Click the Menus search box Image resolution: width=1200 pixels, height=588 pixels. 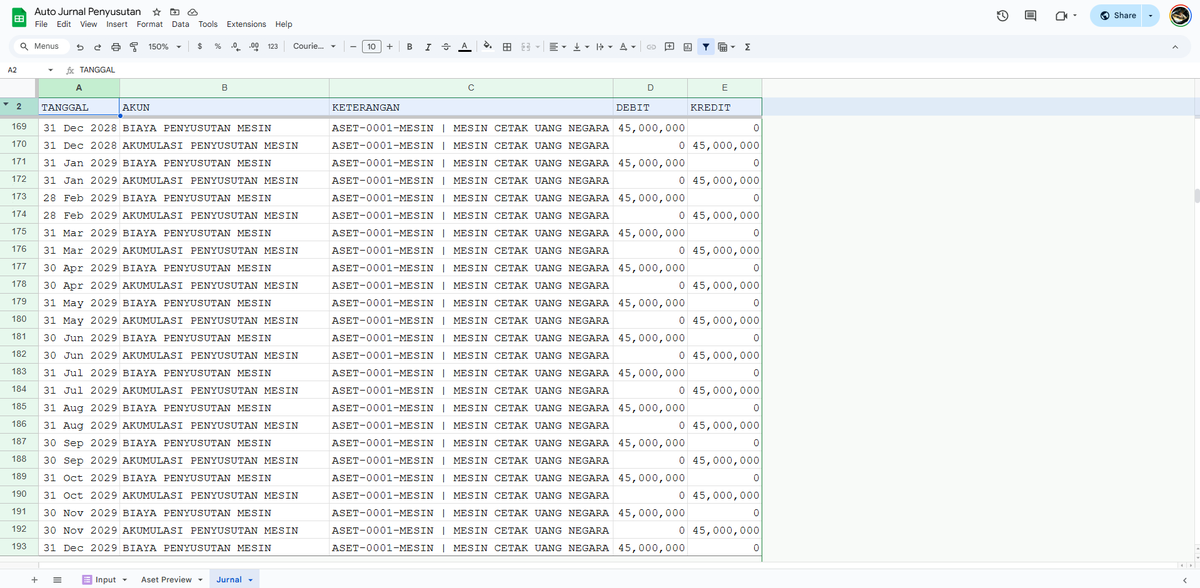[40, 46]
